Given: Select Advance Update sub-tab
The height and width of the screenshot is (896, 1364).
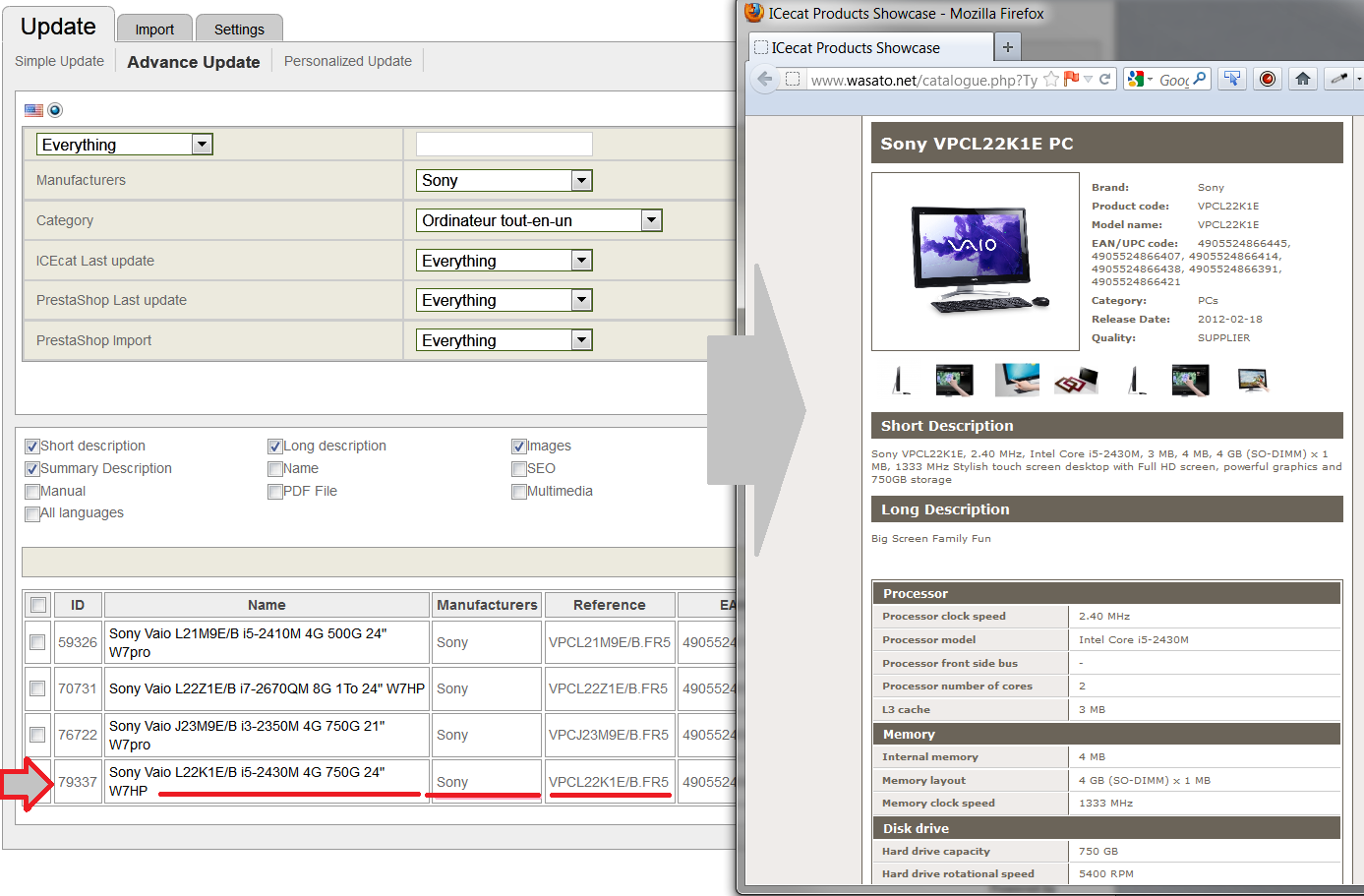Looking at the screenshot, I should 194,62.
